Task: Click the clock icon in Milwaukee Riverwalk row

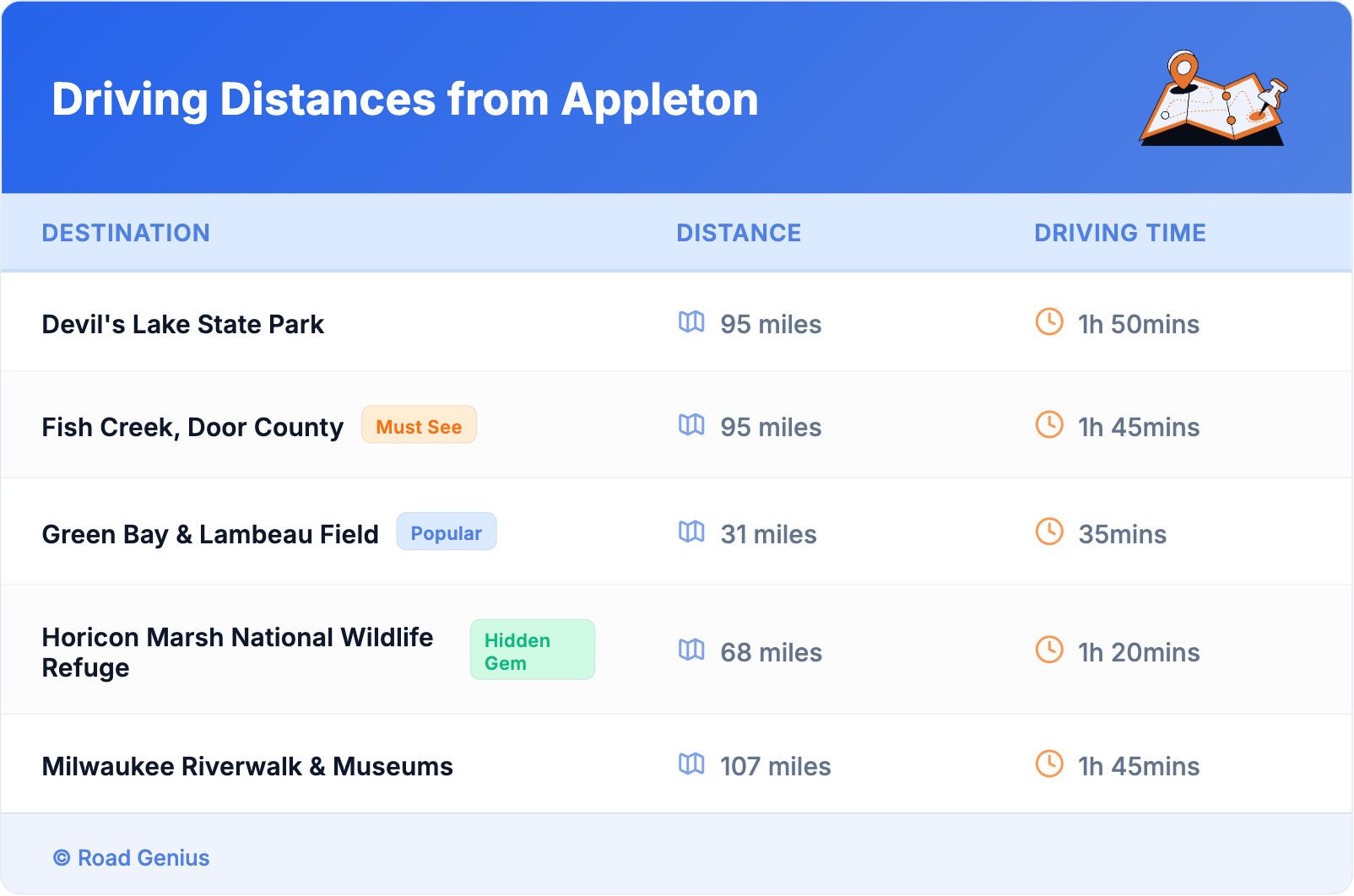Action: [x=1049, y=764]
